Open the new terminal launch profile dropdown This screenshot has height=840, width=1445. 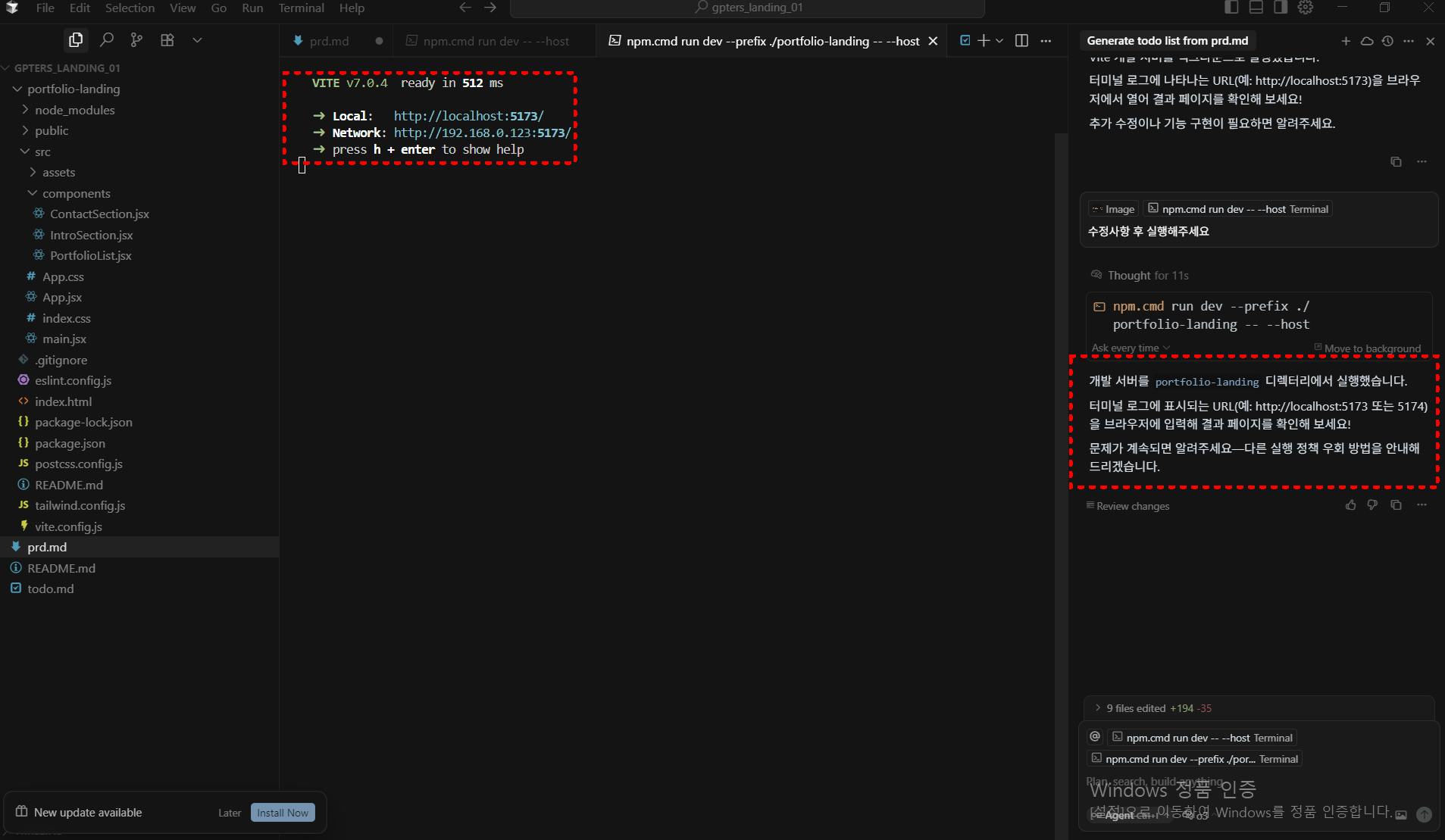coord(999,41)
